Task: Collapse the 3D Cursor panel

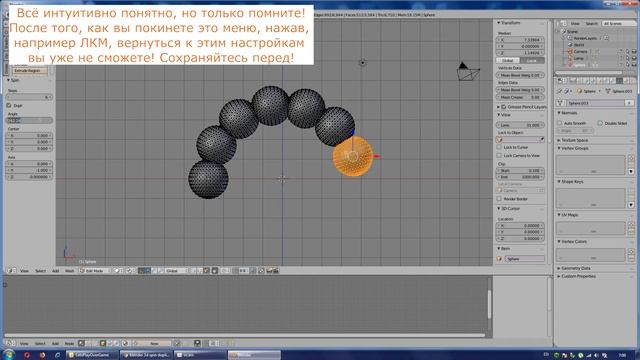Action: pyautogui.click(x=498, y=209)
